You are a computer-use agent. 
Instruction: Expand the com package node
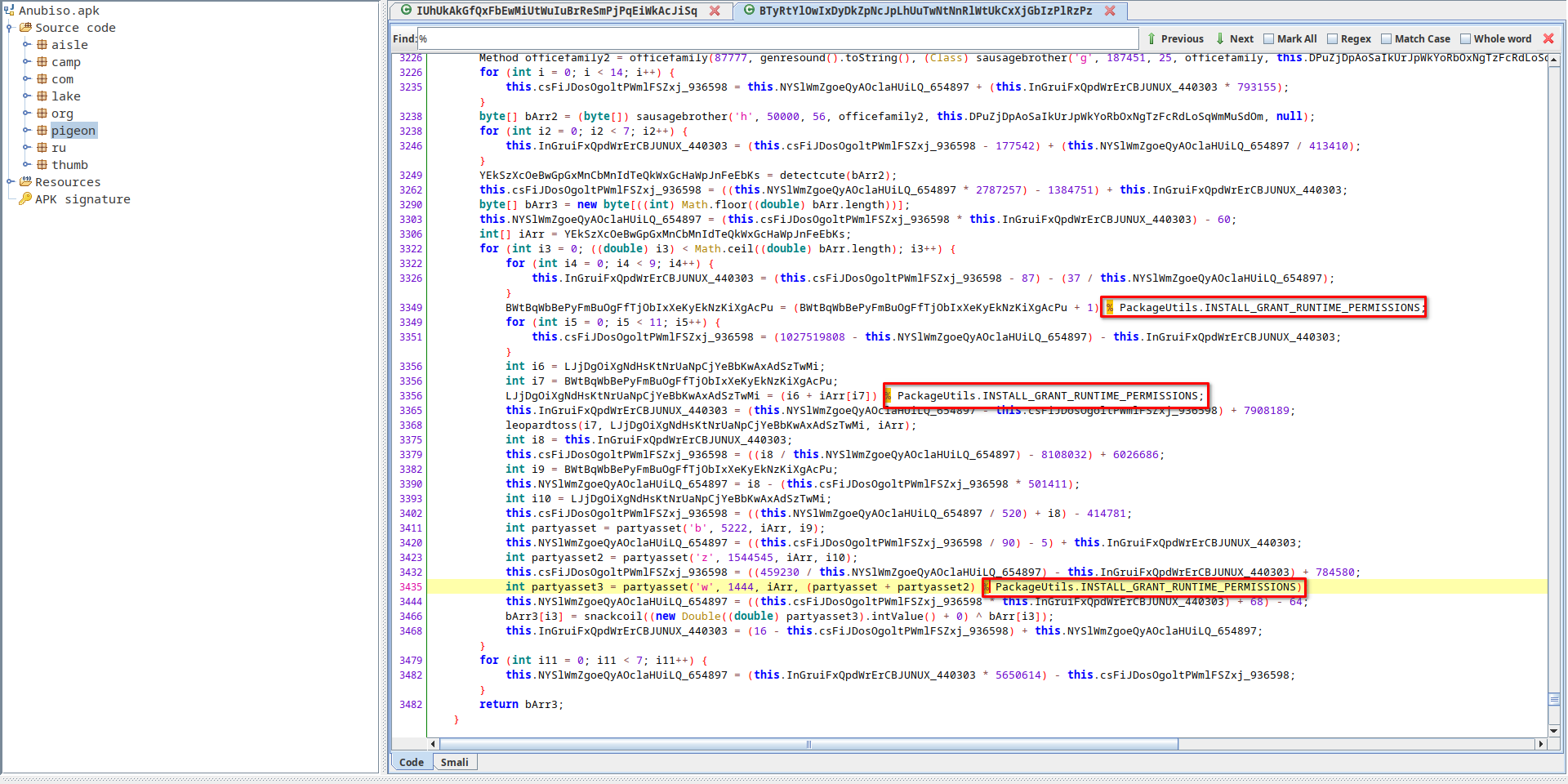click(26, 79)
